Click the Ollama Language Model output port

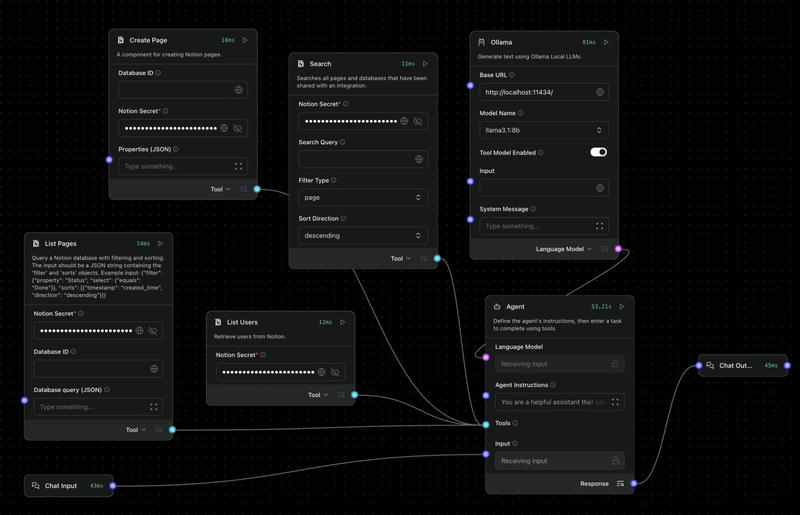(x=618, y=249)
